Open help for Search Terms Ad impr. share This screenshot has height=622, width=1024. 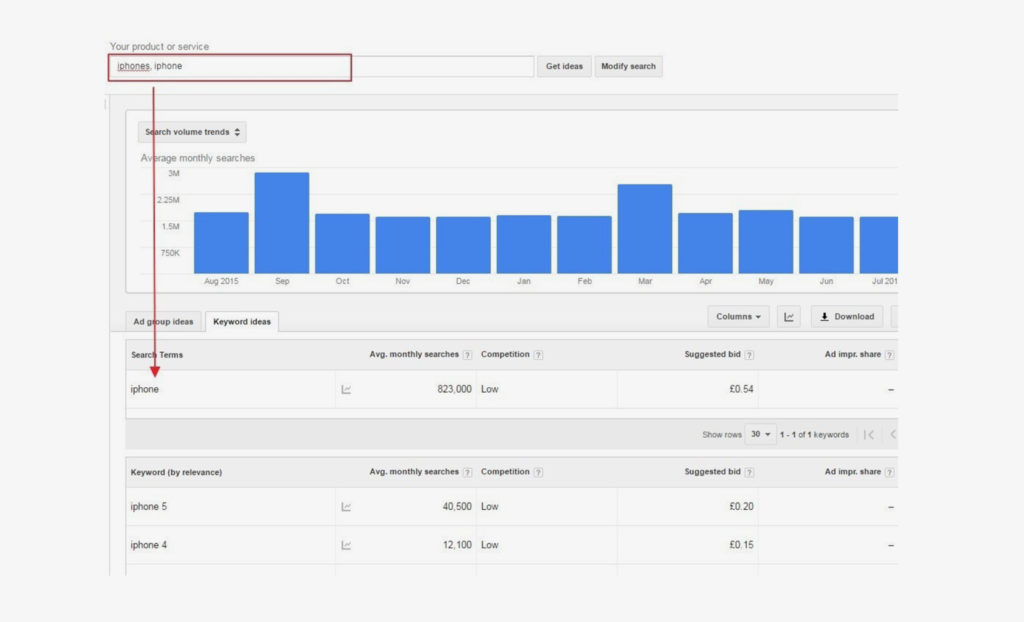(889, 355)
